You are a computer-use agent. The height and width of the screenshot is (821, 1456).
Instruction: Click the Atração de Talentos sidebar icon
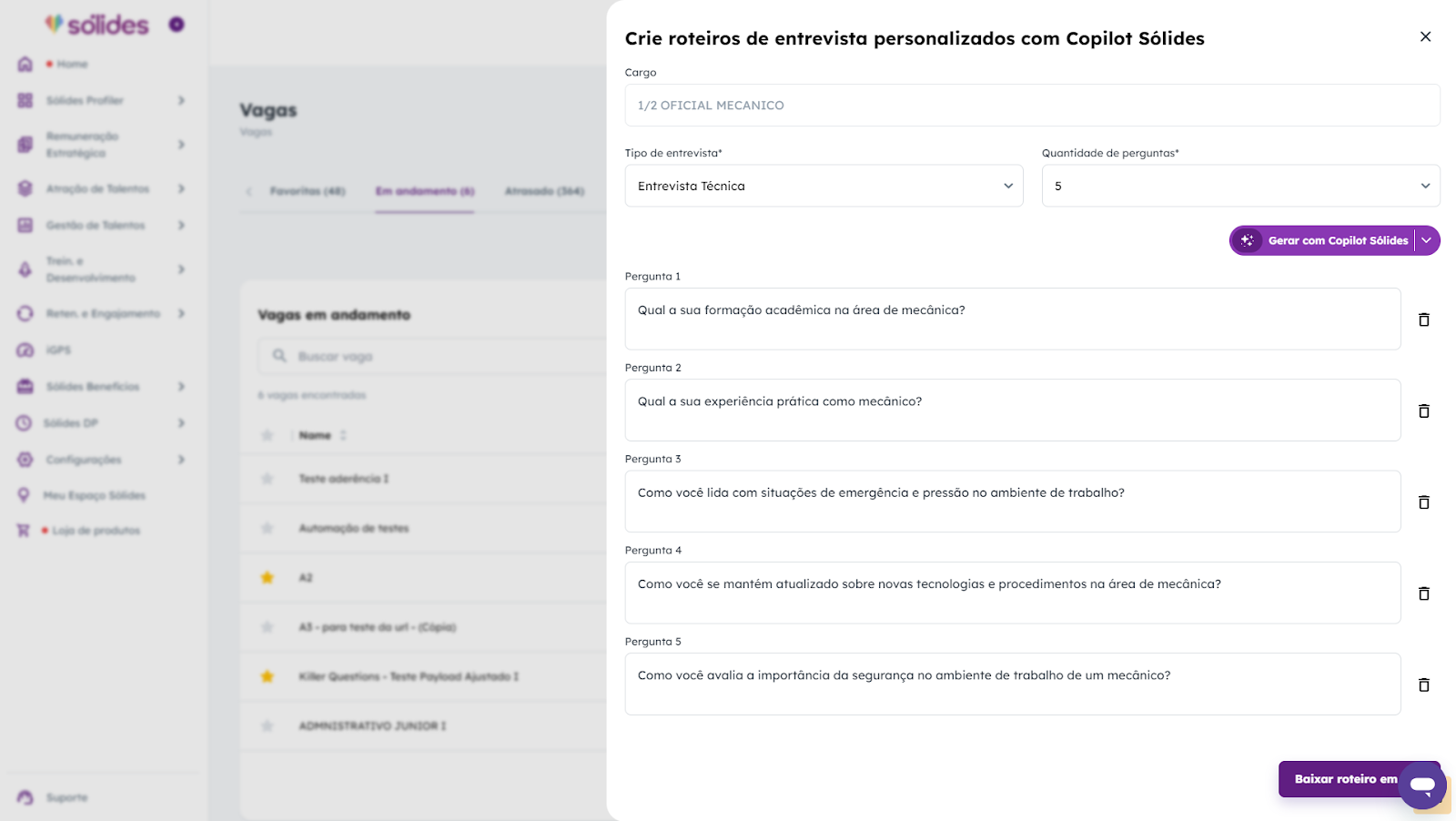(x=25, y=188)
